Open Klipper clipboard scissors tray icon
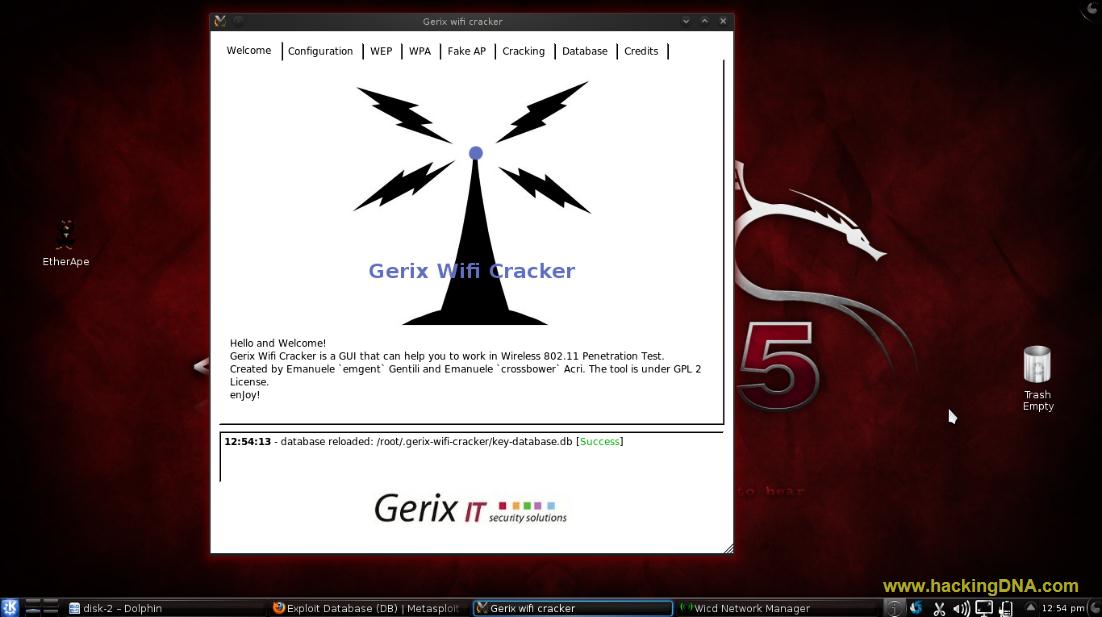 (939, 609)
